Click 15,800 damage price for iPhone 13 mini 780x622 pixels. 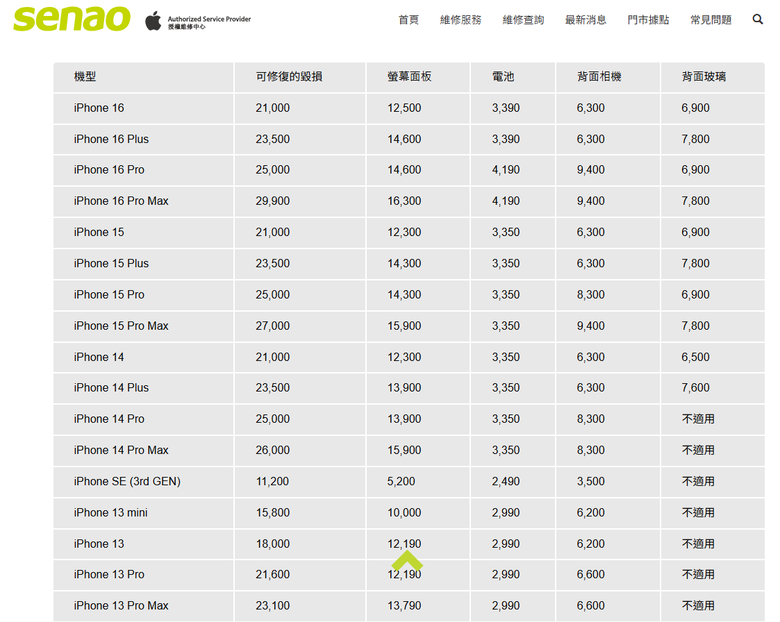(273, 513)
